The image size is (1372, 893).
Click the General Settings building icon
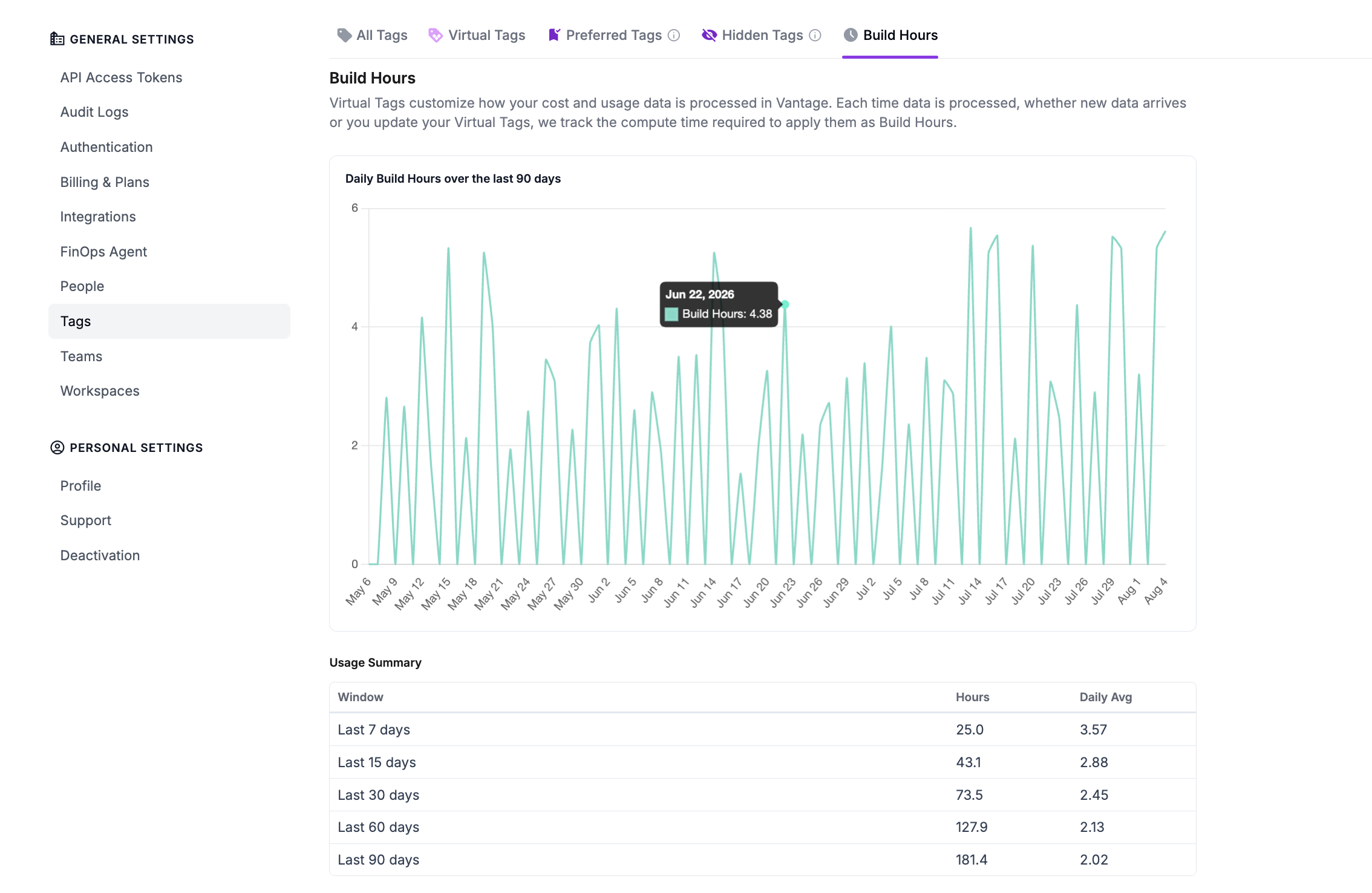pos(57,39)
